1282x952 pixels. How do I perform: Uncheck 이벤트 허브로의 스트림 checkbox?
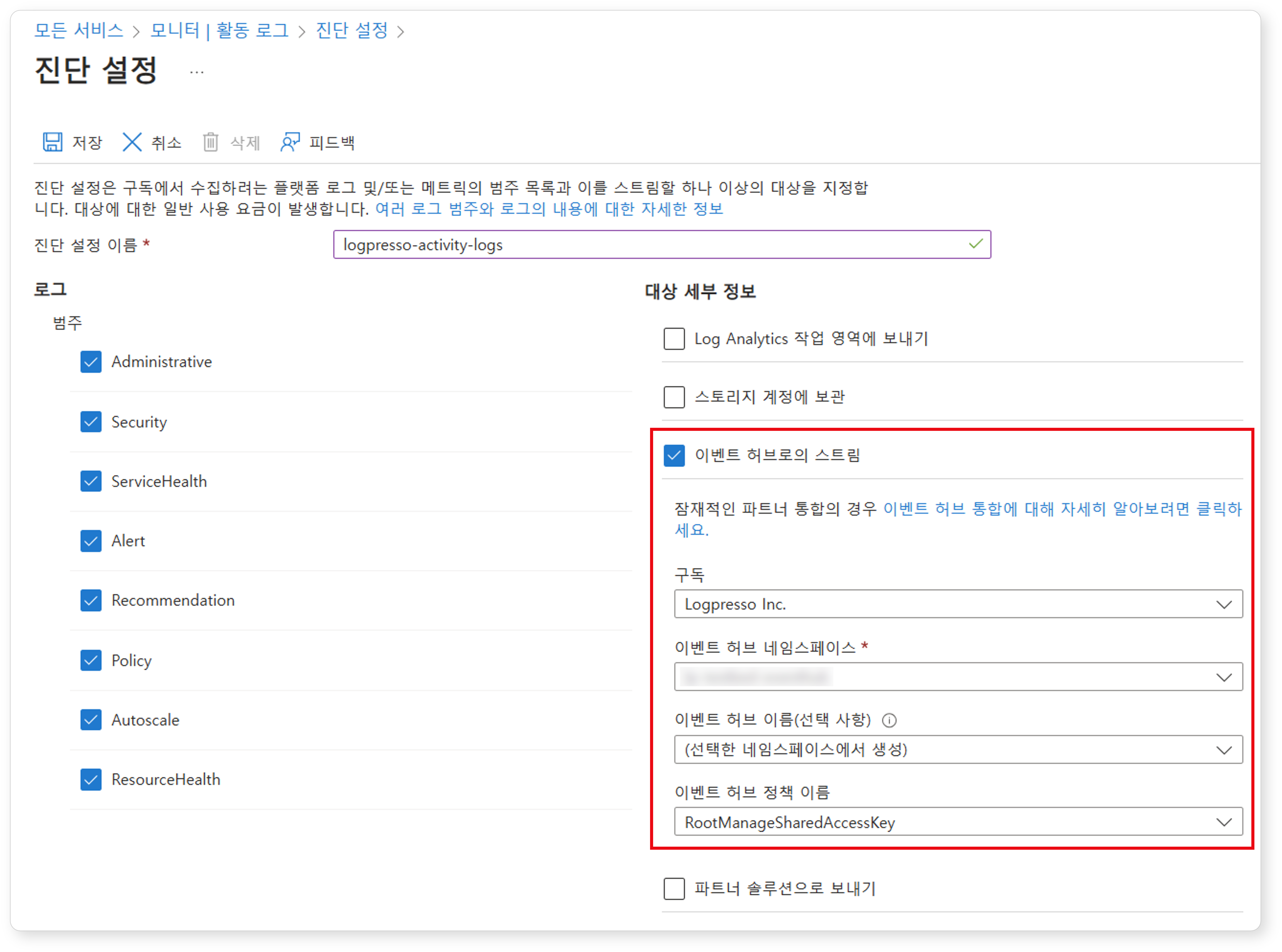point(674,455)
